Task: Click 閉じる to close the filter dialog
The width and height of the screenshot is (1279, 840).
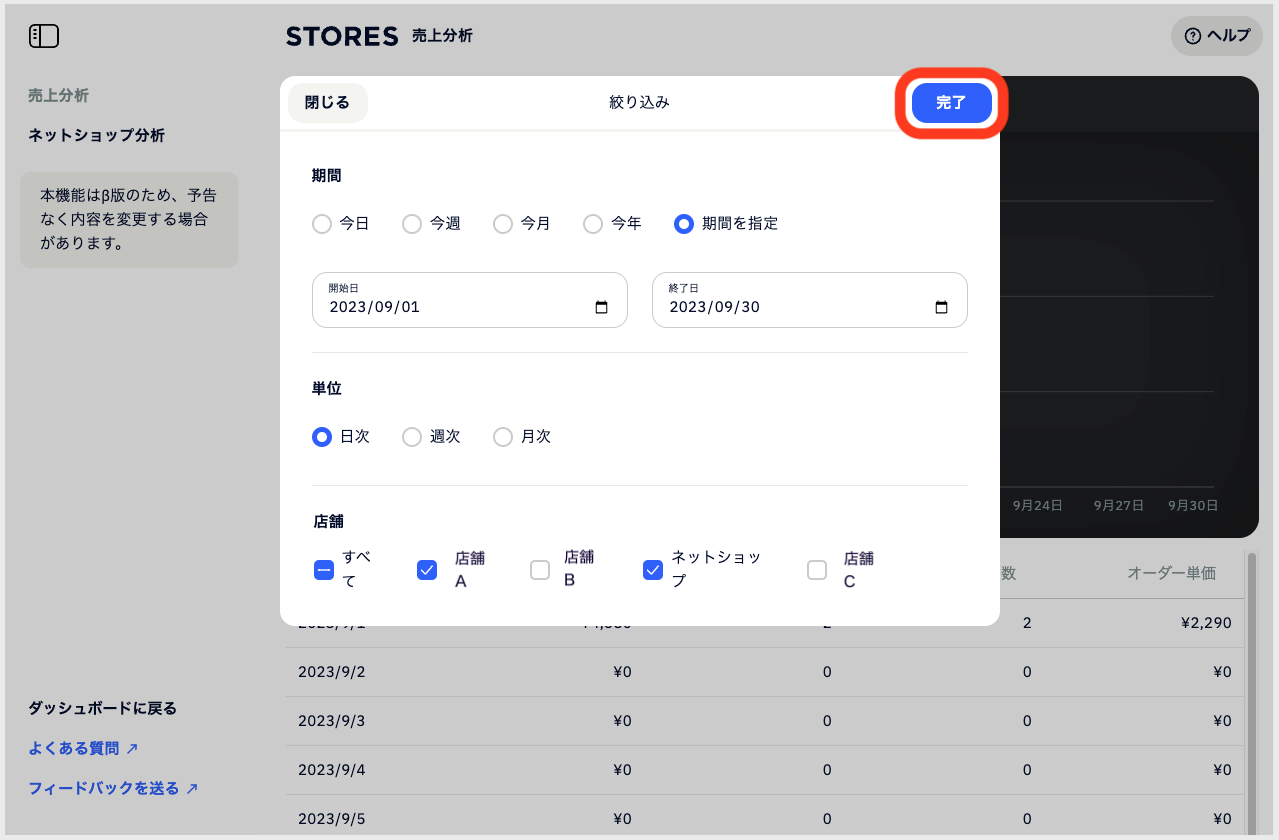Action: (x=327, y=103)
